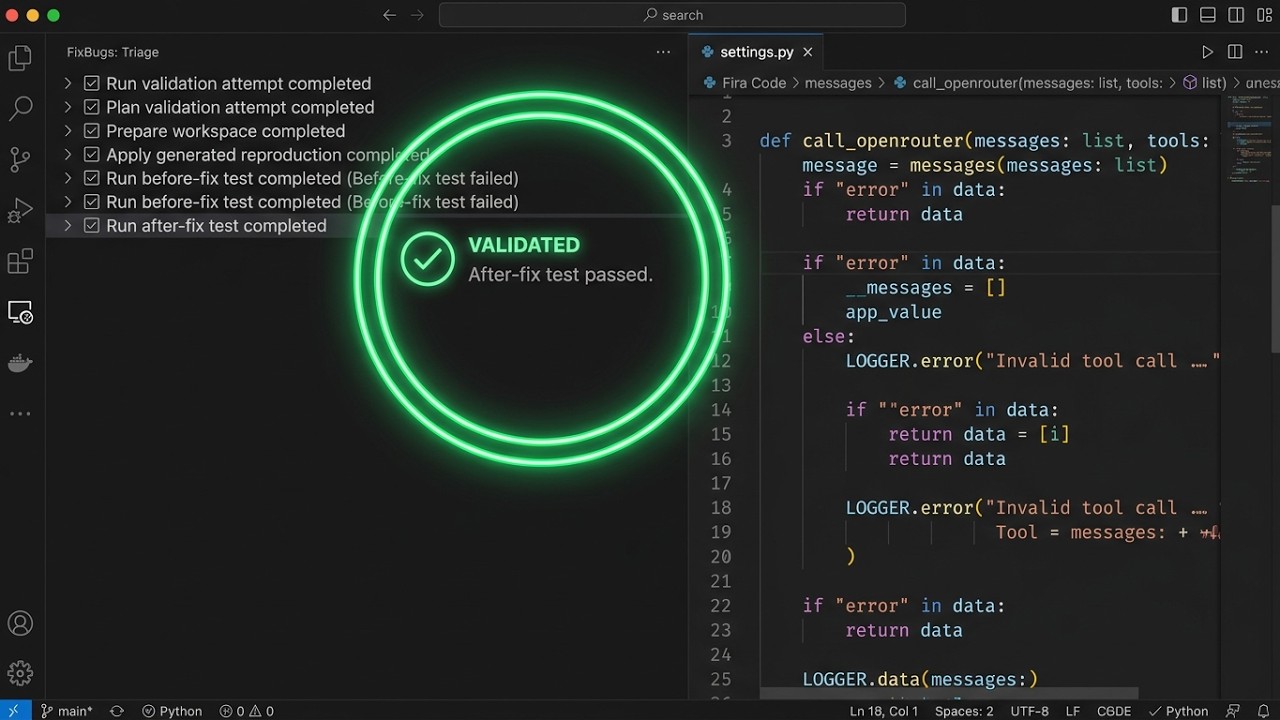Open the Docker view in activity bar

[20, 363]
